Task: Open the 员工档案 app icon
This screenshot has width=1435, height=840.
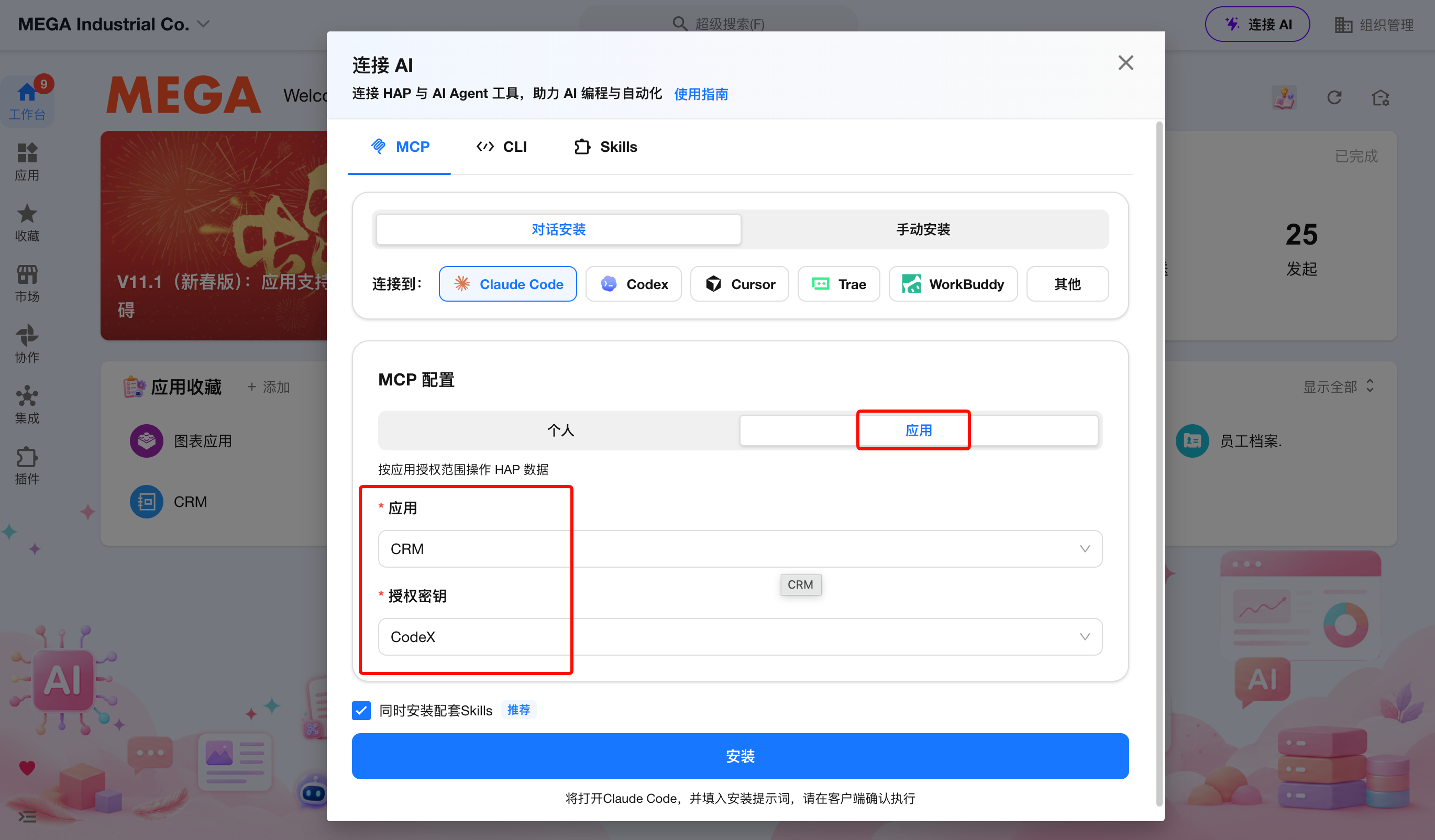Action: pos(1192,440)
